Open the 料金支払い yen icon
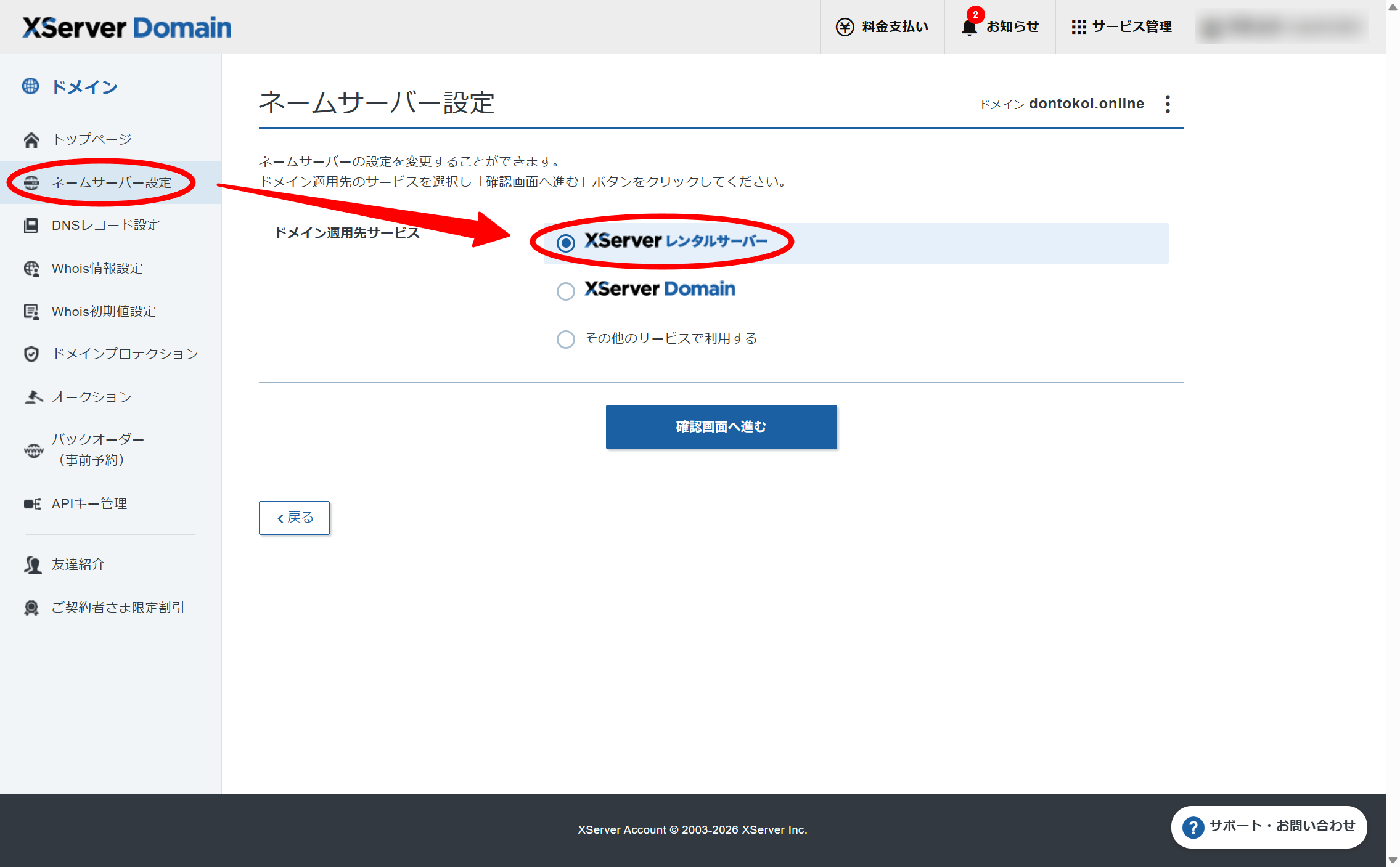The height and width of the screenshot is (867, 1400). (x=845, y=27)
